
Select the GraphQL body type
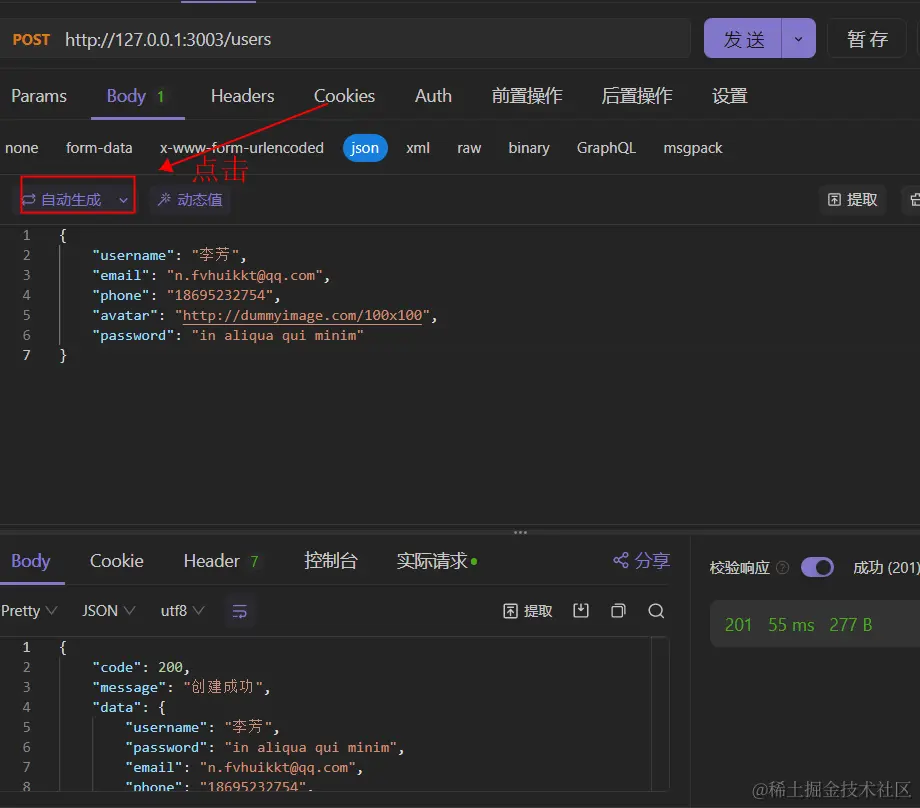tap(606, 148)
